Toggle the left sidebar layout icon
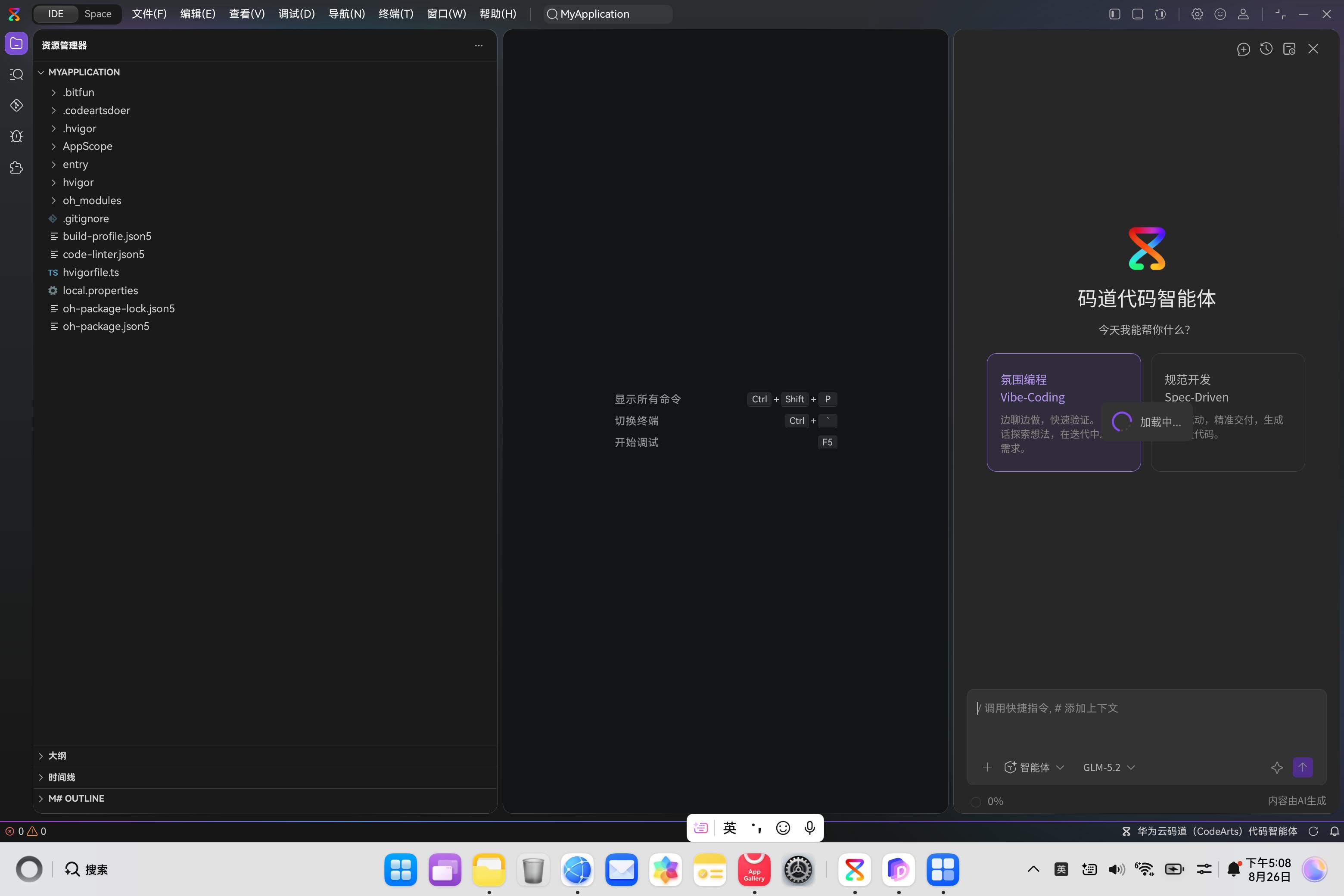1344x896 pixels. pyautogui.click(x=1114, y=14)
